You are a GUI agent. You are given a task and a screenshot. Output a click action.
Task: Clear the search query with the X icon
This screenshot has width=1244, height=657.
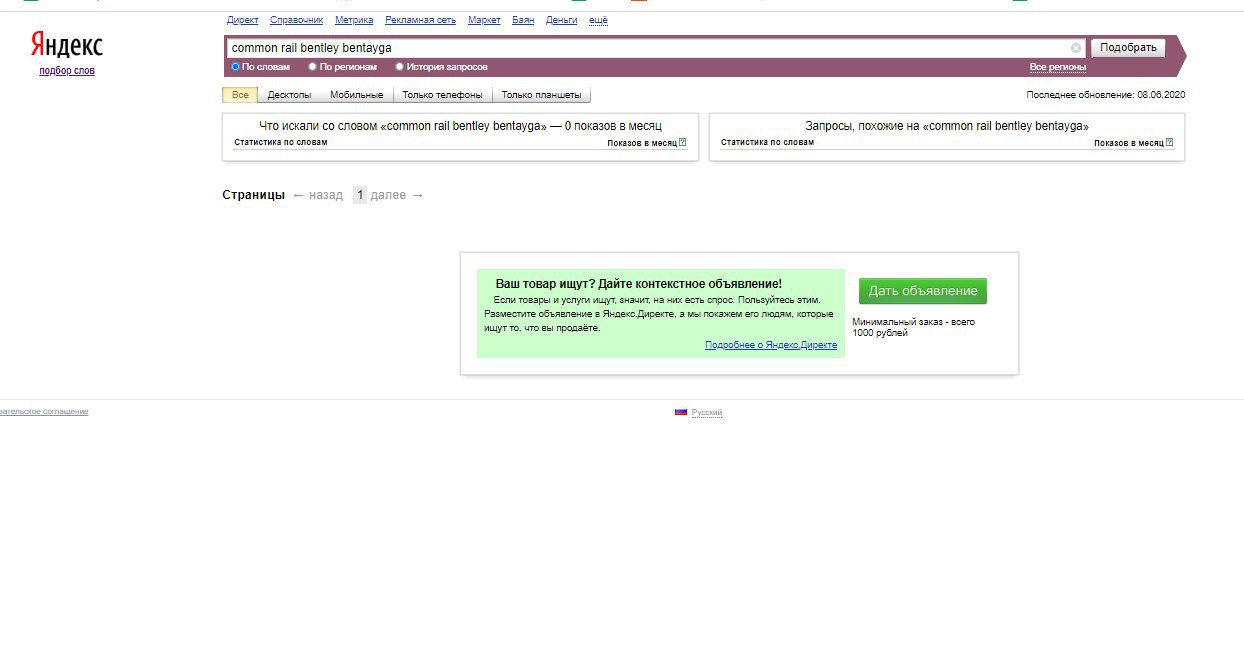(x=1076, y=48)
